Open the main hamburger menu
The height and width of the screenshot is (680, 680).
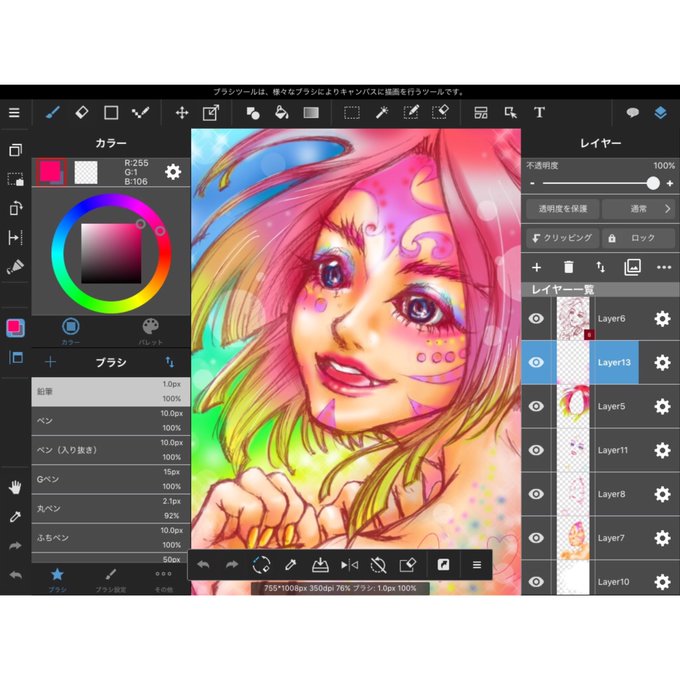coord(14,113)
